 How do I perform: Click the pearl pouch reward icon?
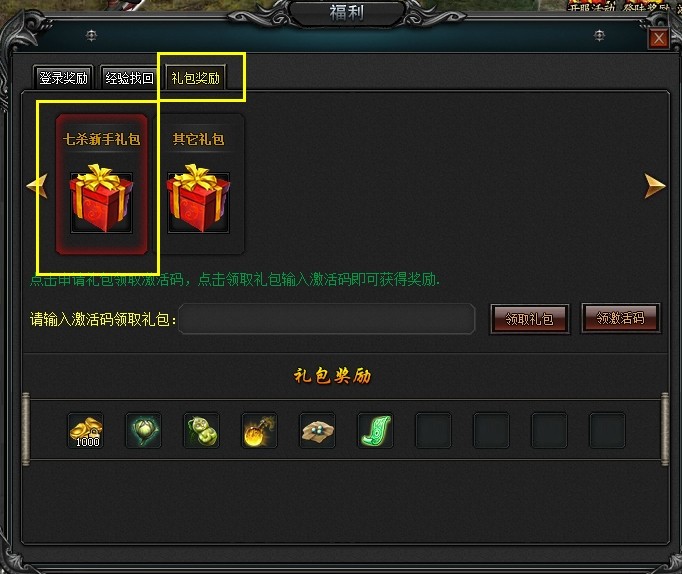tap(318, 430)
